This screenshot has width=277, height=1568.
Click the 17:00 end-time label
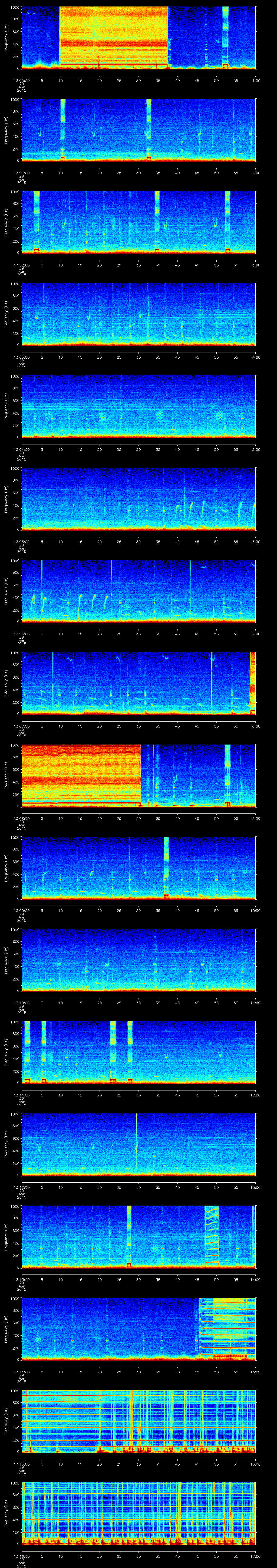click(255, 1556)
